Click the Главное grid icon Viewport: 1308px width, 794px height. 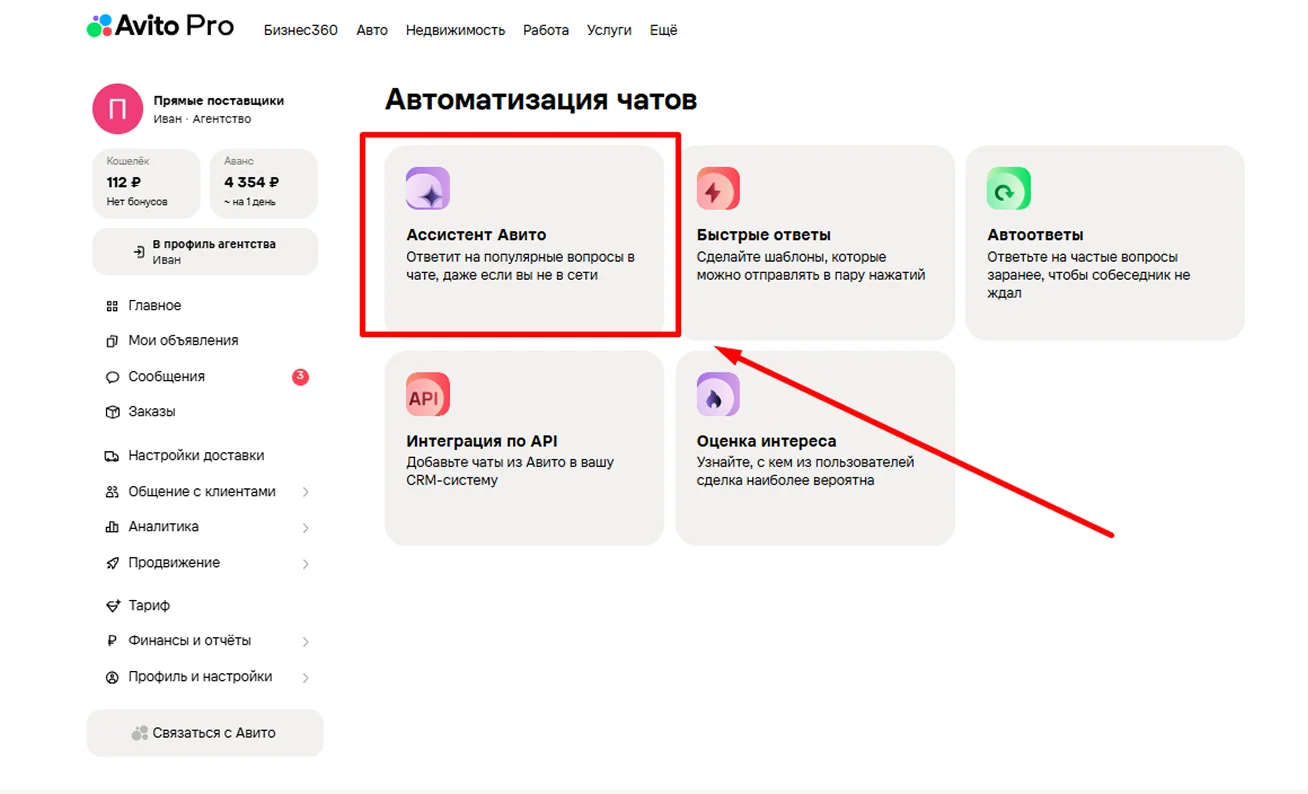click(112, 306)
